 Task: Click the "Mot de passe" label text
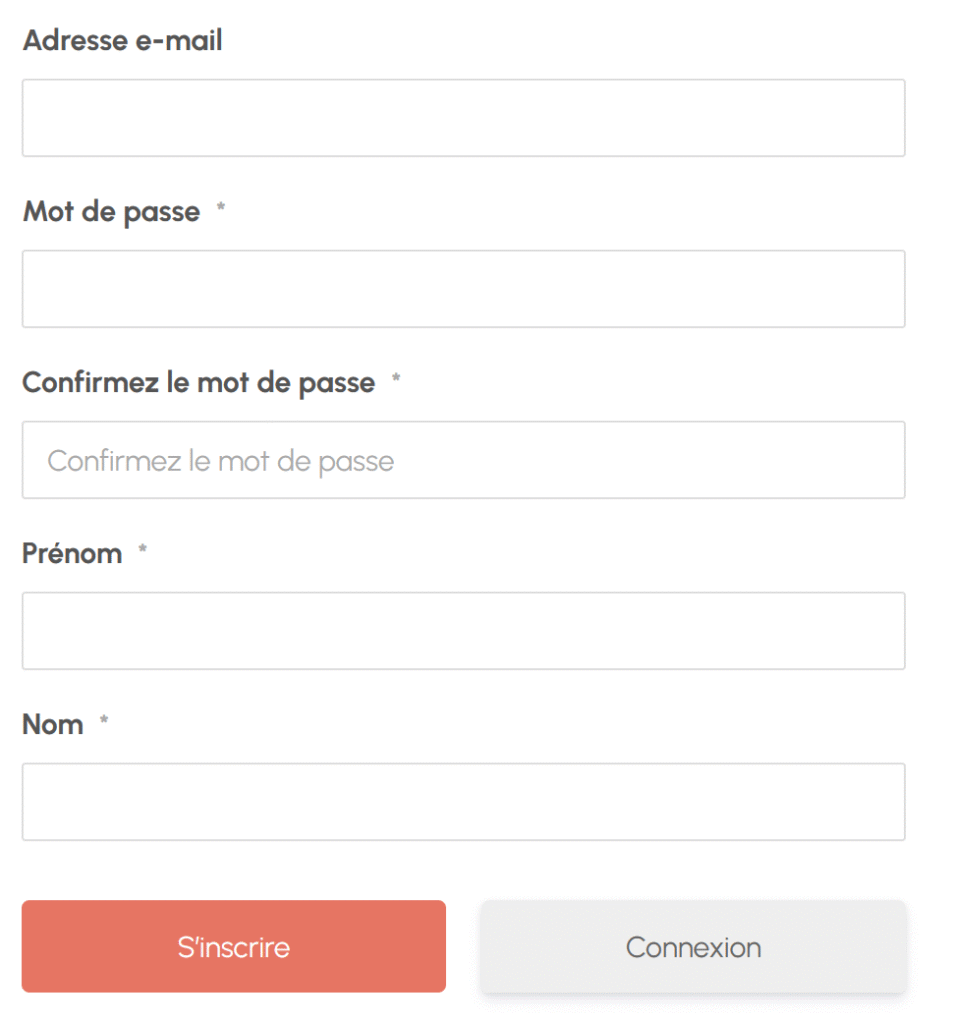[111, 212]
